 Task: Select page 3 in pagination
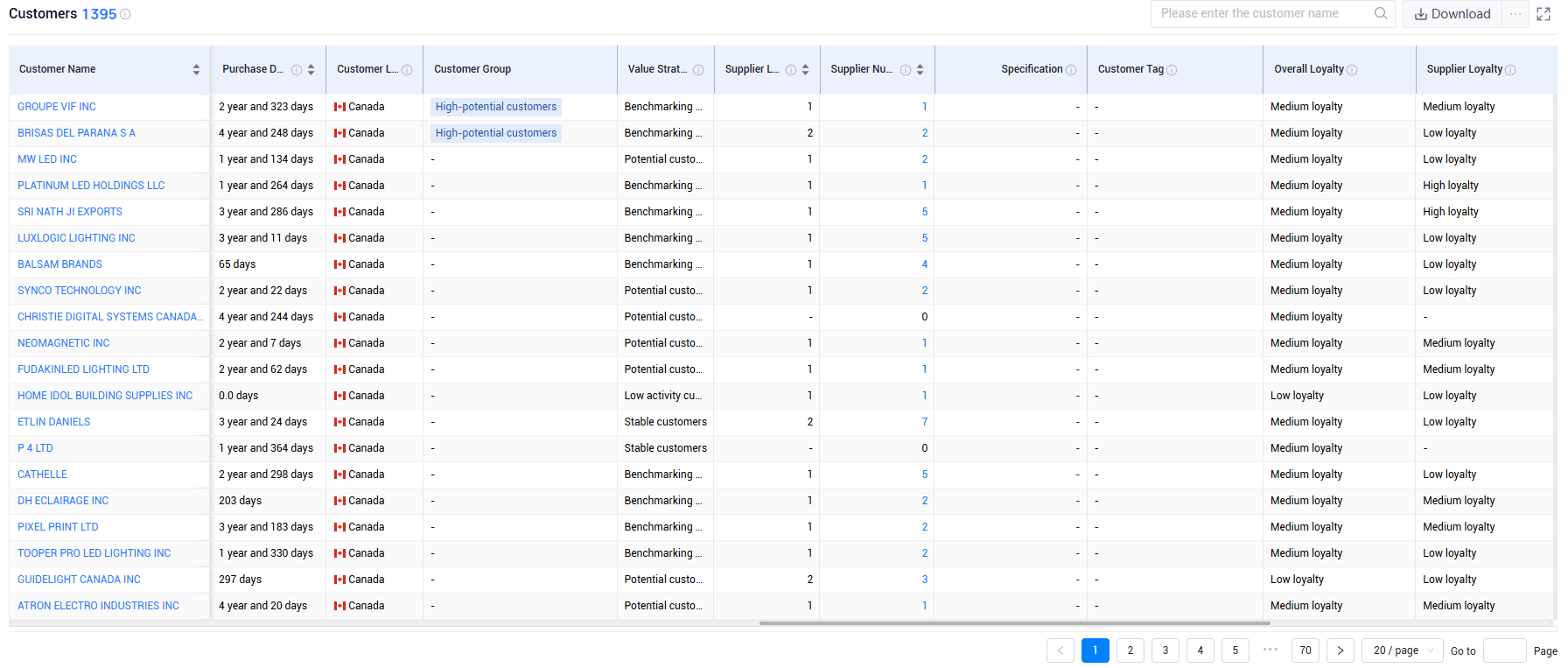[1165, 650]
